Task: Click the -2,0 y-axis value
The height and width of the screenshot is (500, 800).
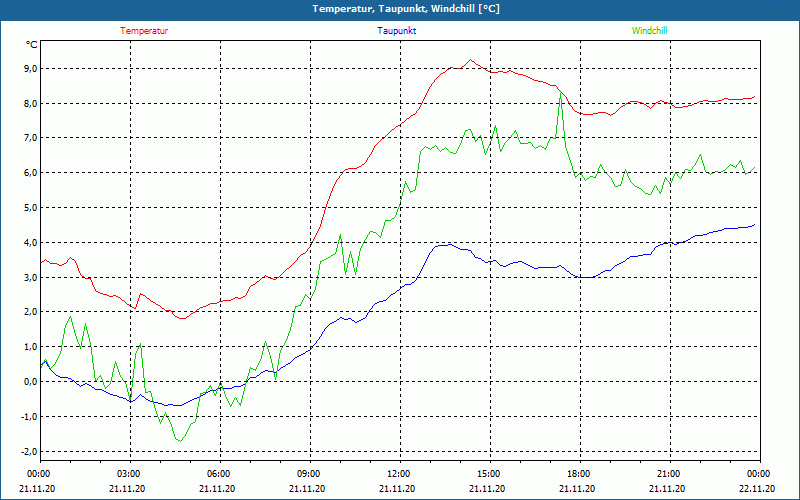Action: click(29, 451)
